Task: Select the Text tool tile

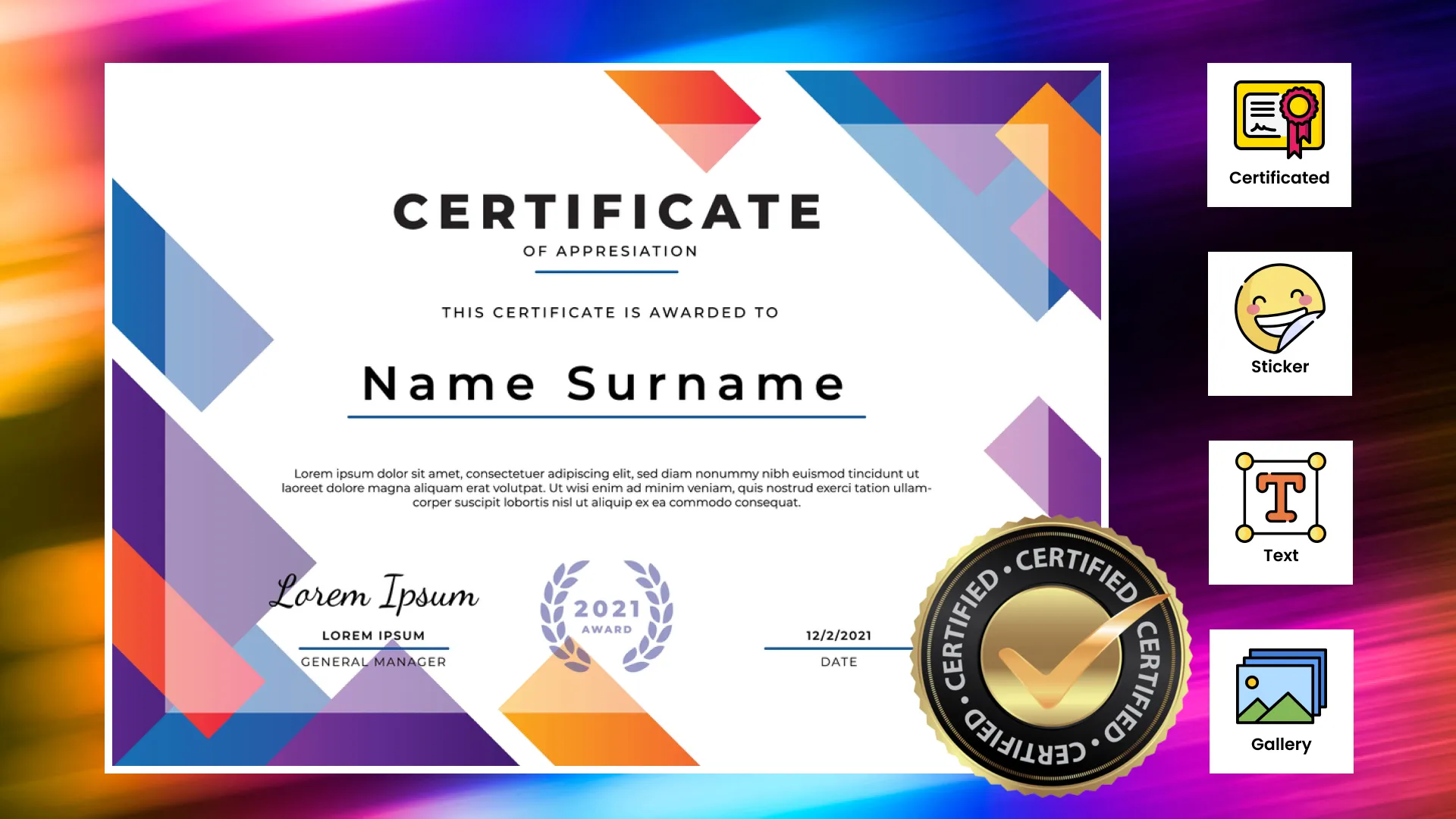Action: (1281, 513)
